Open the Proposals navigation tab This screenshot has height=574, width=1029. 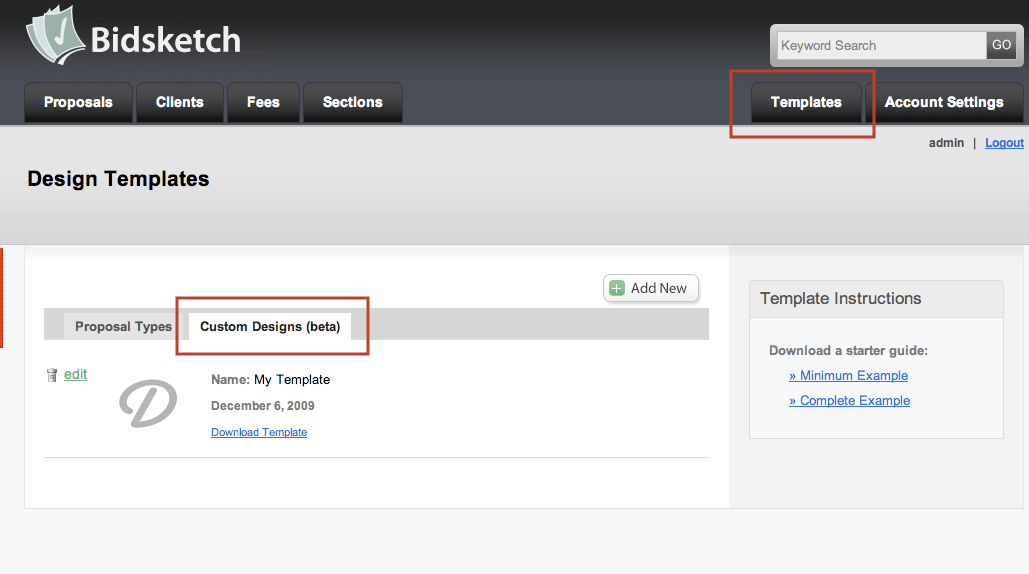(78, 102)
